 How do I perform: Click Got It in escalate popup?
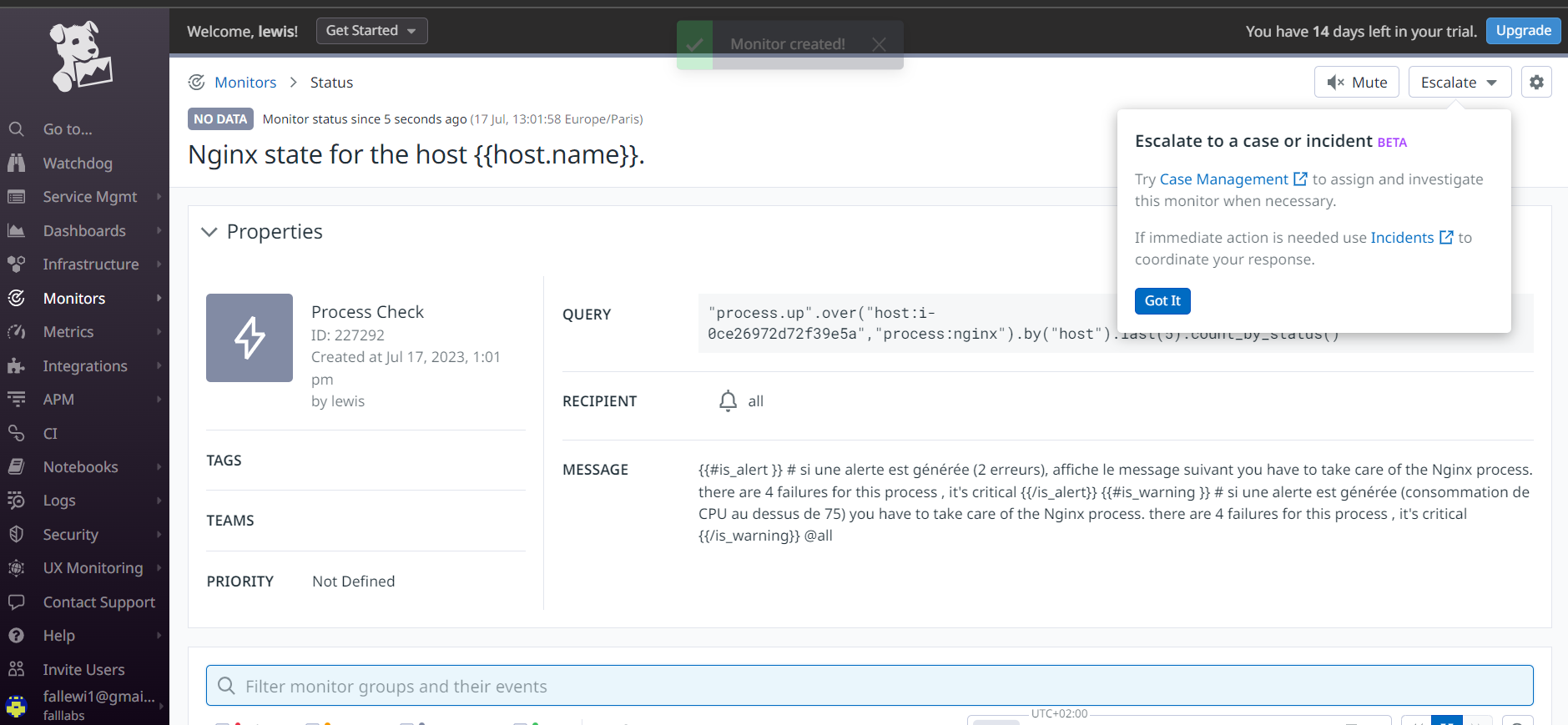click(1162, 300)
